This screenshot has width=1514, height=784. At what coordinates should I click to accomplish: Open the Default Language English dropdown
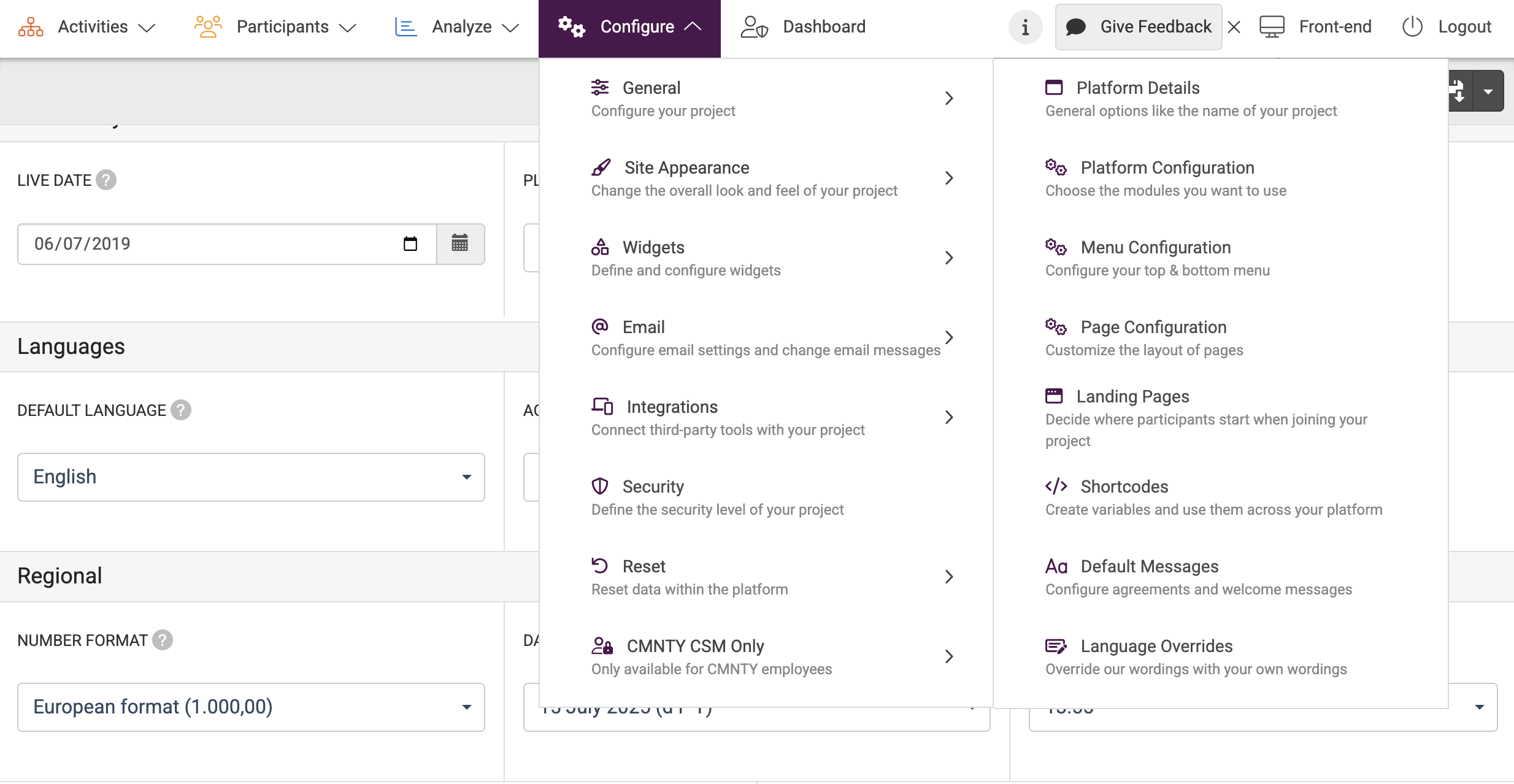pyautogui.click(x=251, y=477)
